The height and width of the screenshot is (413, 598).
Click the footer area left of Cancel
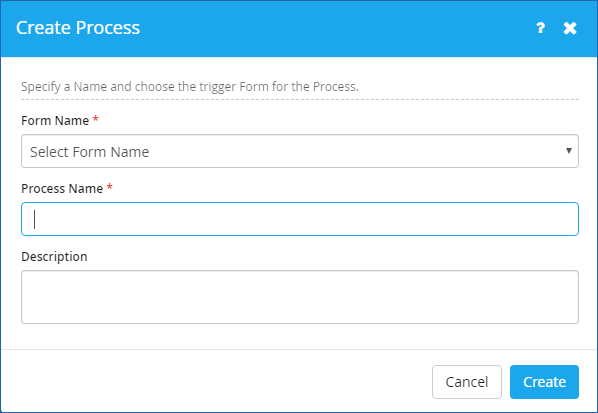(216, 381)
